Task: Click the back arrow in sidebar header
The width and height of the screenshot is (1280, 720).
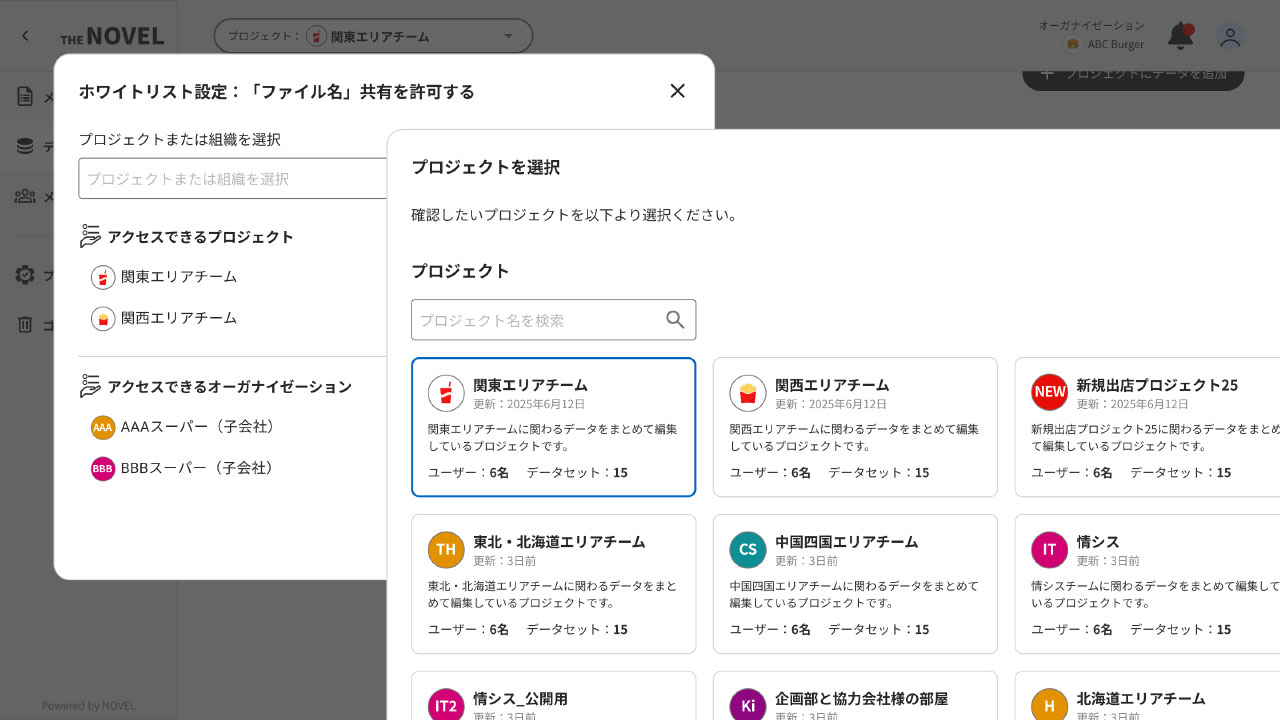Action: point(25,36)
